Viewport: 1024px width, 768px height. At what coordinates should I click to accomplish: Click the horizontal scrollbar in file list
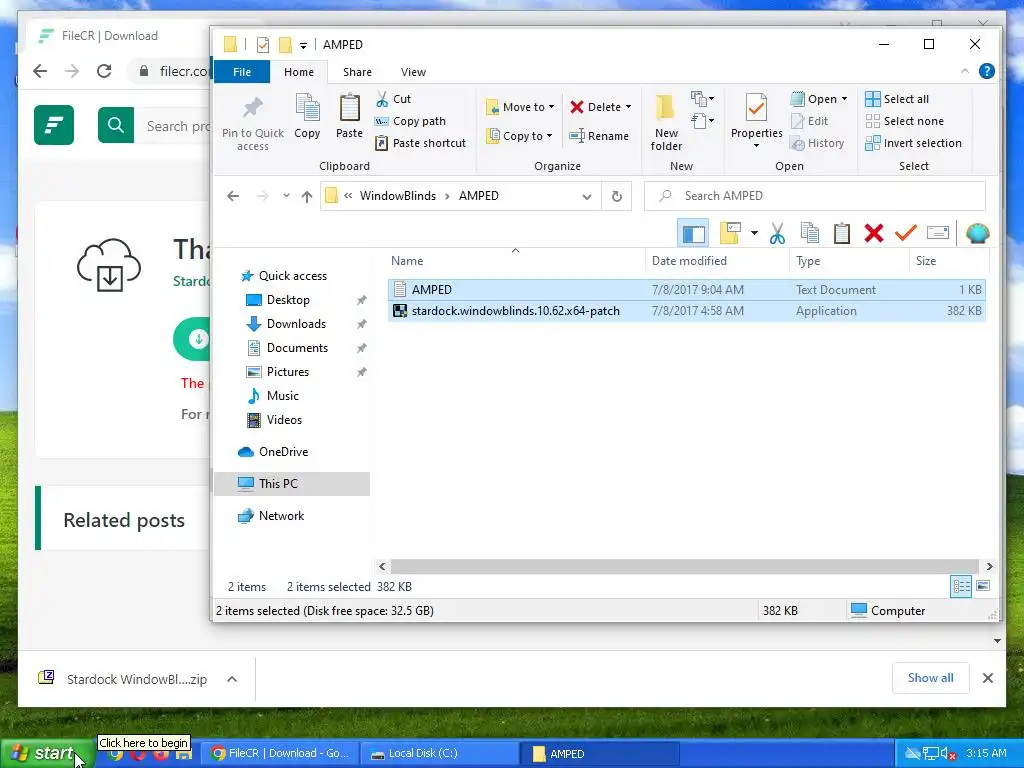tap(684, 566)
